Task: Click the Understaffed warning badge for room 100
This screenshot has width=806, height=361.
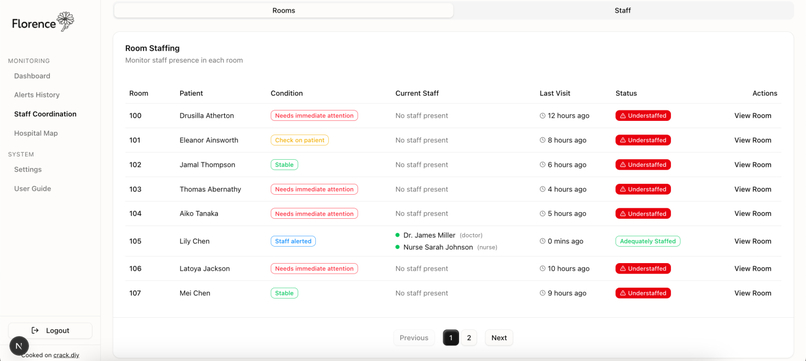Action: 643,116
